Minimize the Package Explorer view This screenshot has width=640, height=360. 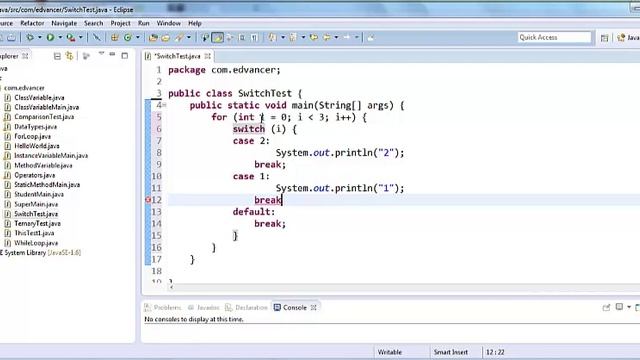[x=112, y=54]
